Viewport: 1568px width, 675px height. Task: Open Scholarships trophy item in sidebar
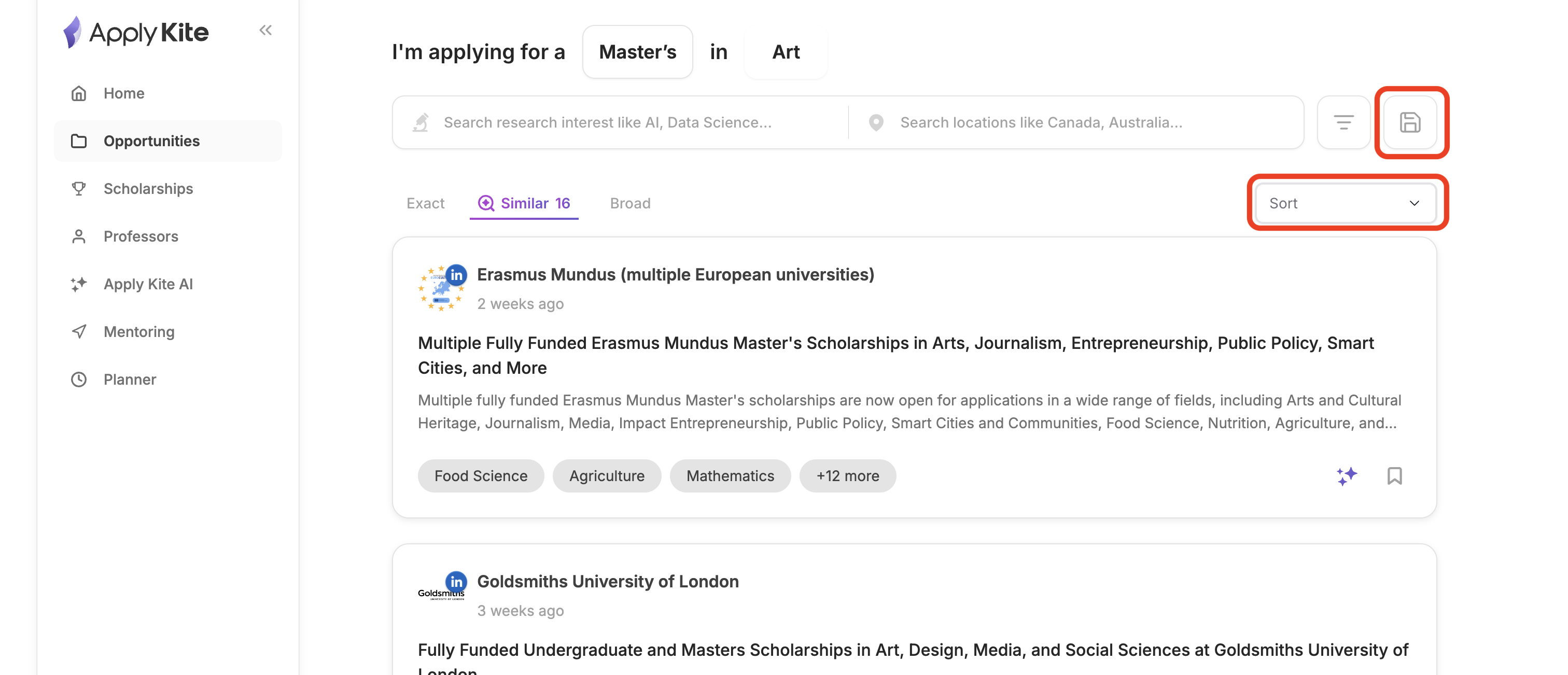click(x=148, y=189)
